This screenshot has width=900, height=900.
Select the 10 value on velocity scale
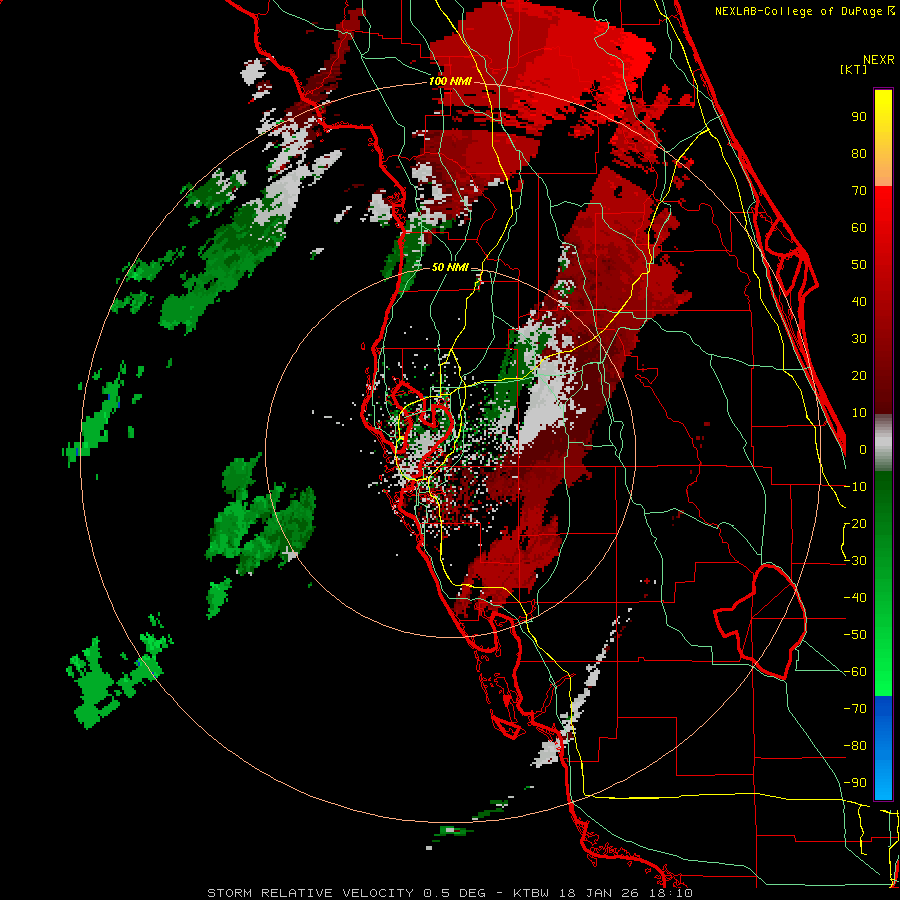click(x=859, y=413)
